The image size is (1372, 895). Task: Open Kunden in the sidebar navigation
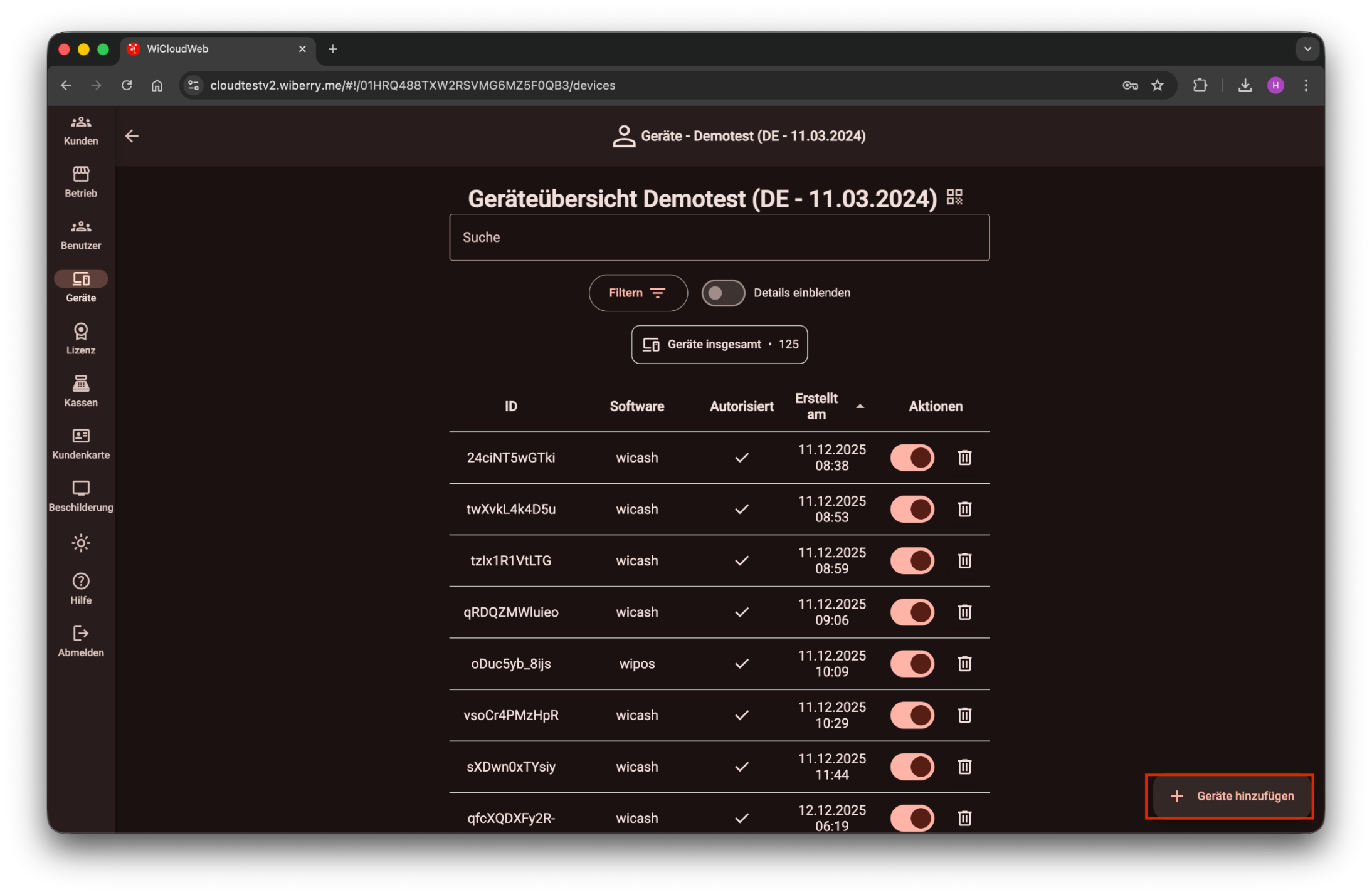81,130
